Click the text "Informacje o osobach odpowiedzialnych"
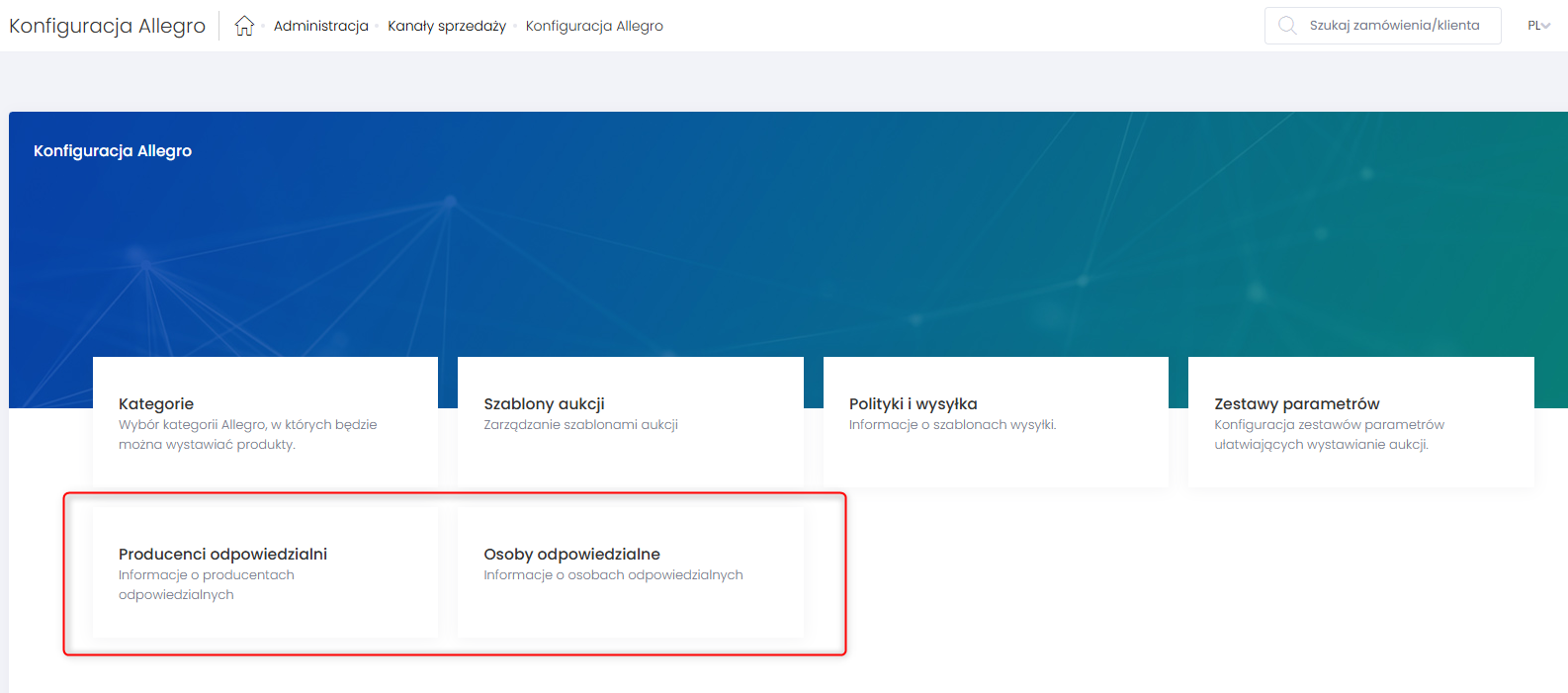 613,575
